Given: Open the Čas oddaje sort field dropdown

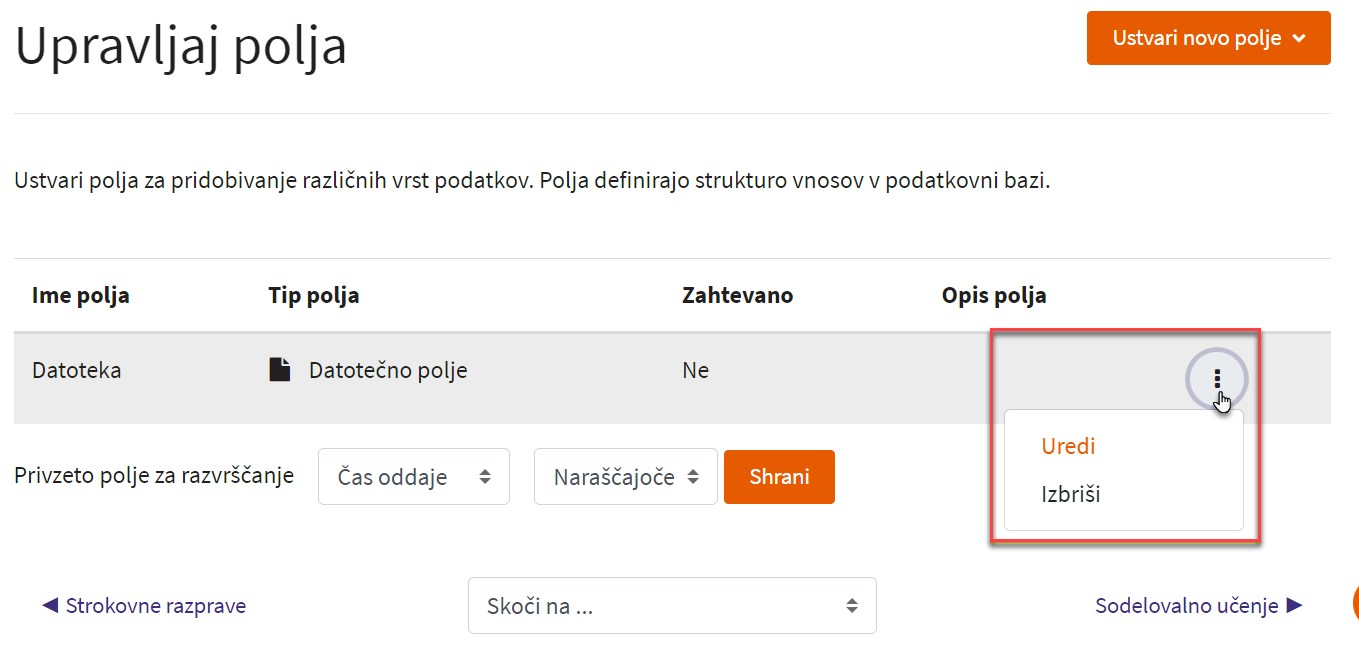Looking at the screenshot, I should click(x=414, y=477).
